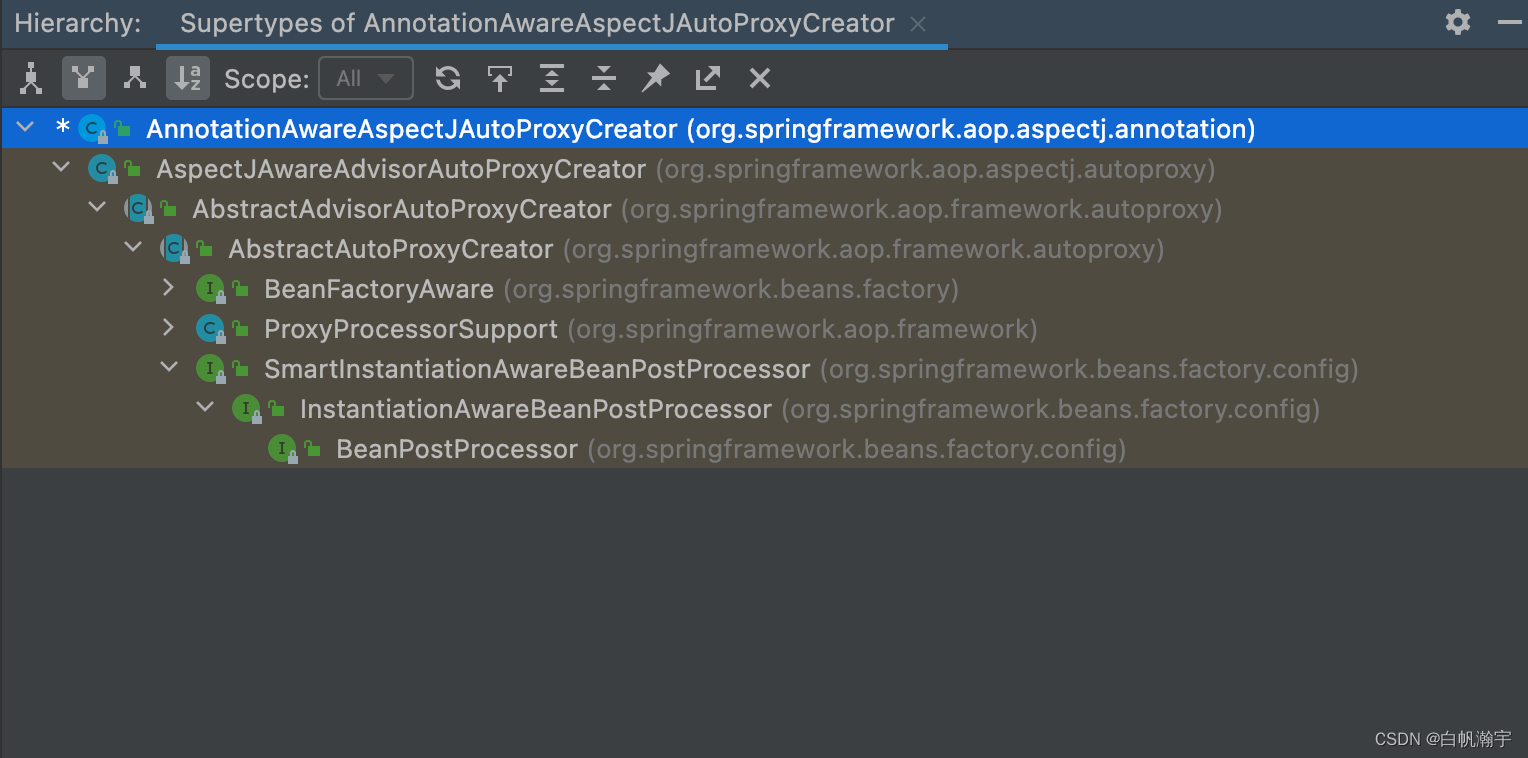Image resolution: width=1528 pixels, height=758 pixels.
Task: Click green lock icon beside ProxyProcessorSupport
Action: [240, 329]
